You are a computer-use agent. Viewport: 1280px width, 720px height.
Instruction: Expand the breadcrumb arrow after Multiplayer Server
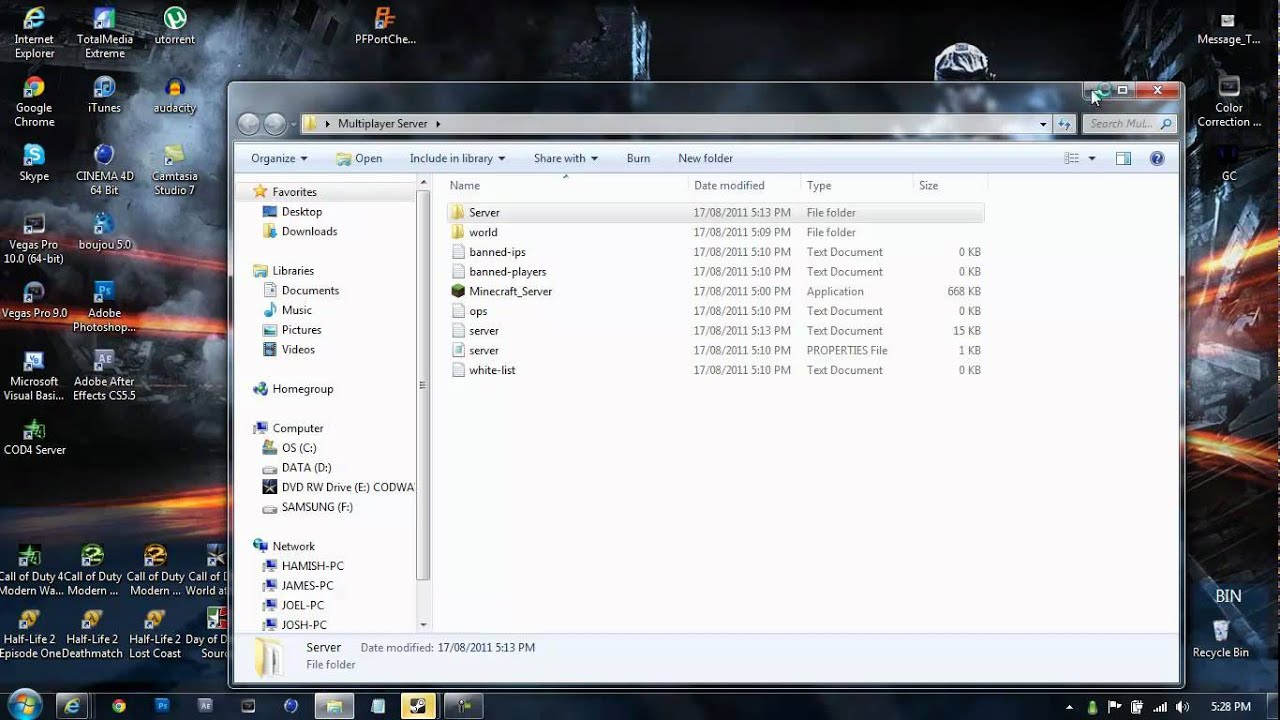pos(438,124)
